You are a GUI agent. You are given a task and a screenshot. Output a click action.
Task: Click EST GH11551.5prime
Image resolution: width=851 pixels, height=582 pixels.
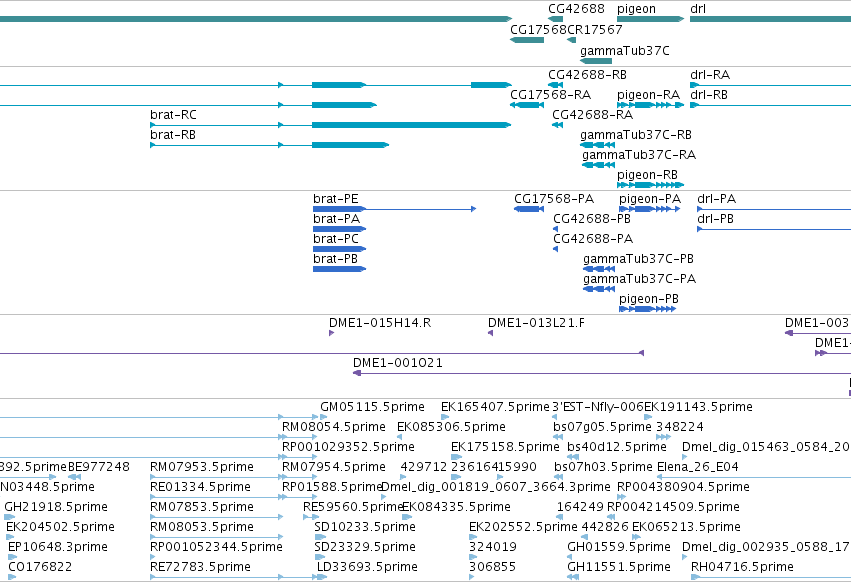(x=619, y=568)
